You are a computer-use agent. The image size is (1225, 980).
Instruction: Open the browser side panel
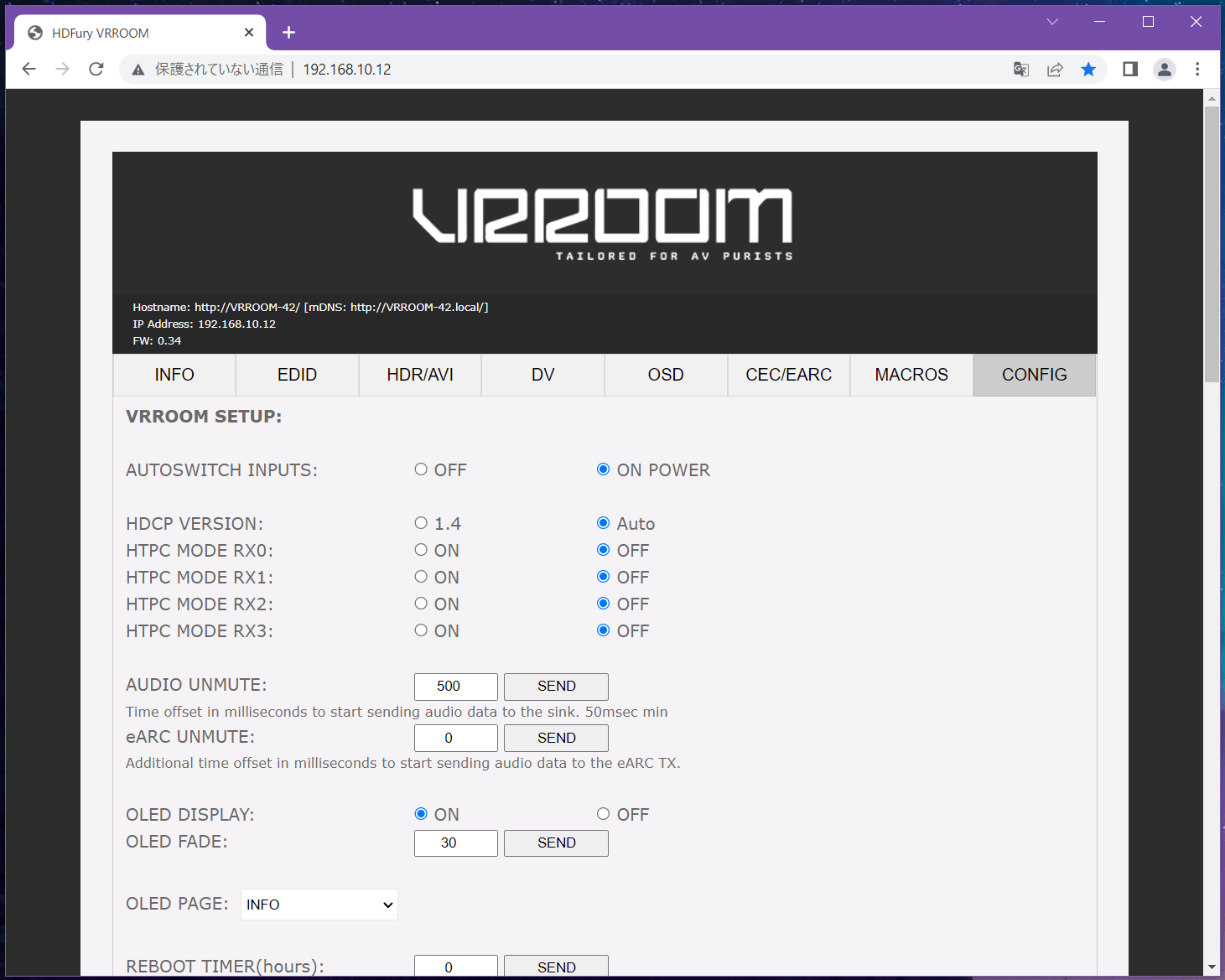pyautogui.click(x=1130, y=69)
